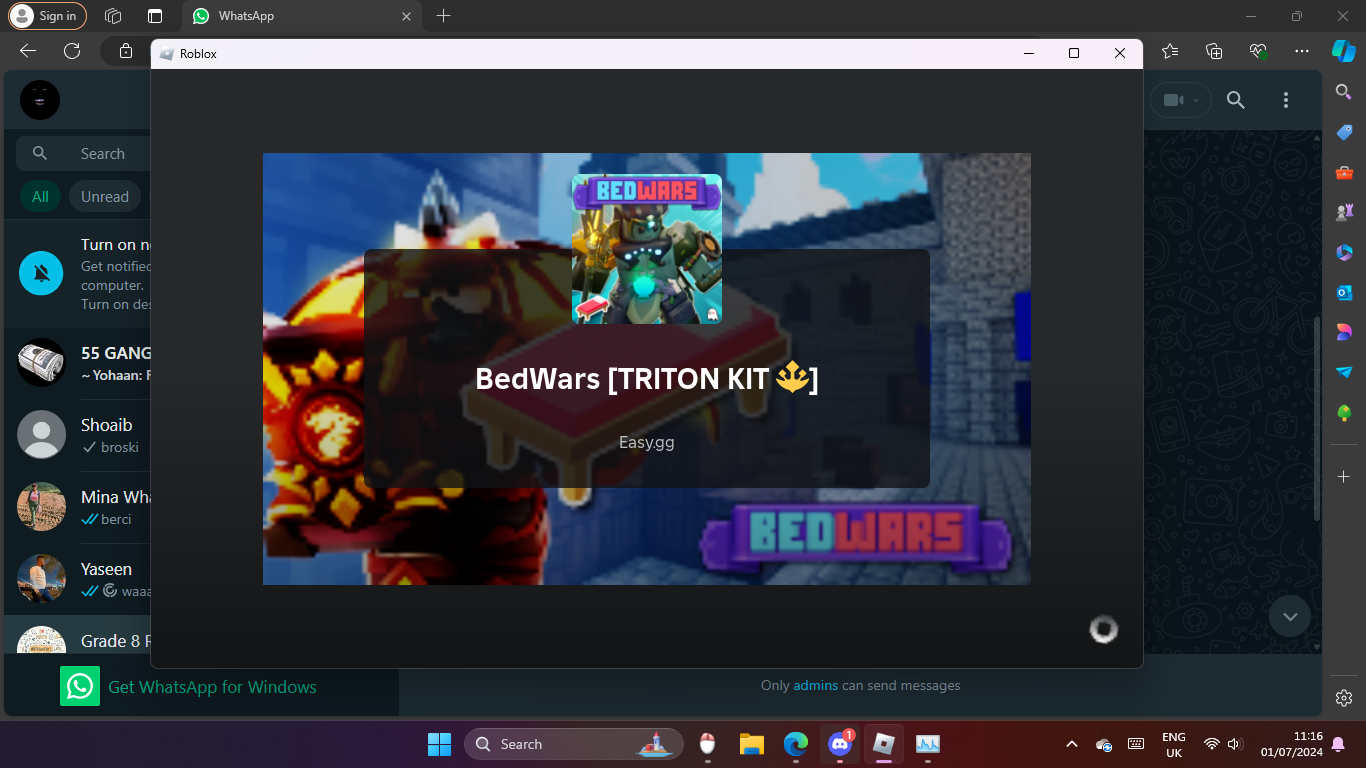Screen dimensions: 1366x768
Task: Open Edge settings and more menu
Action: click(x=1301, y=51)
